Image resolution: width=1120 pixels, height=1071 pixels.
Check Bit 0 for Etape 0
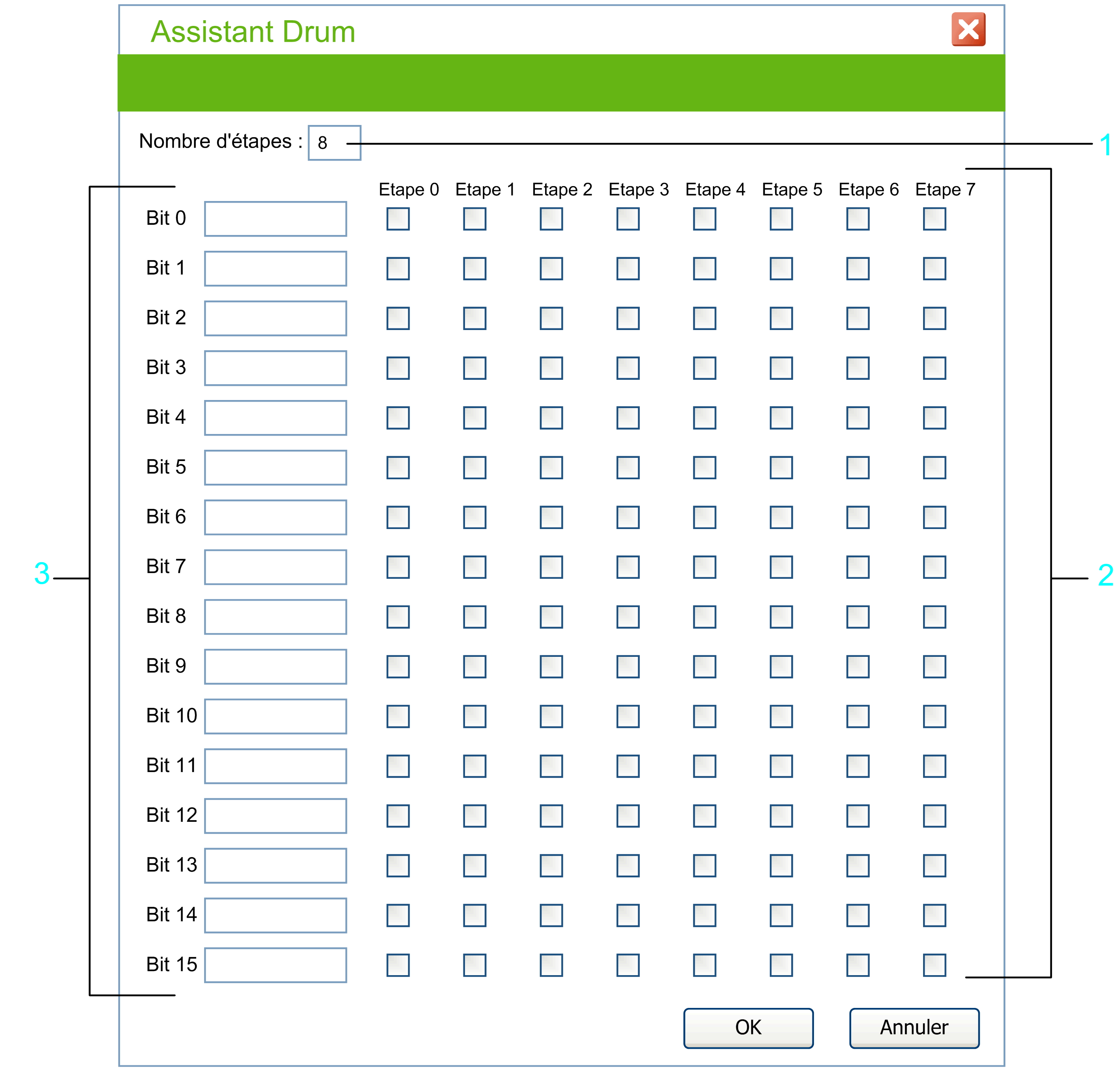pos(398,219)
